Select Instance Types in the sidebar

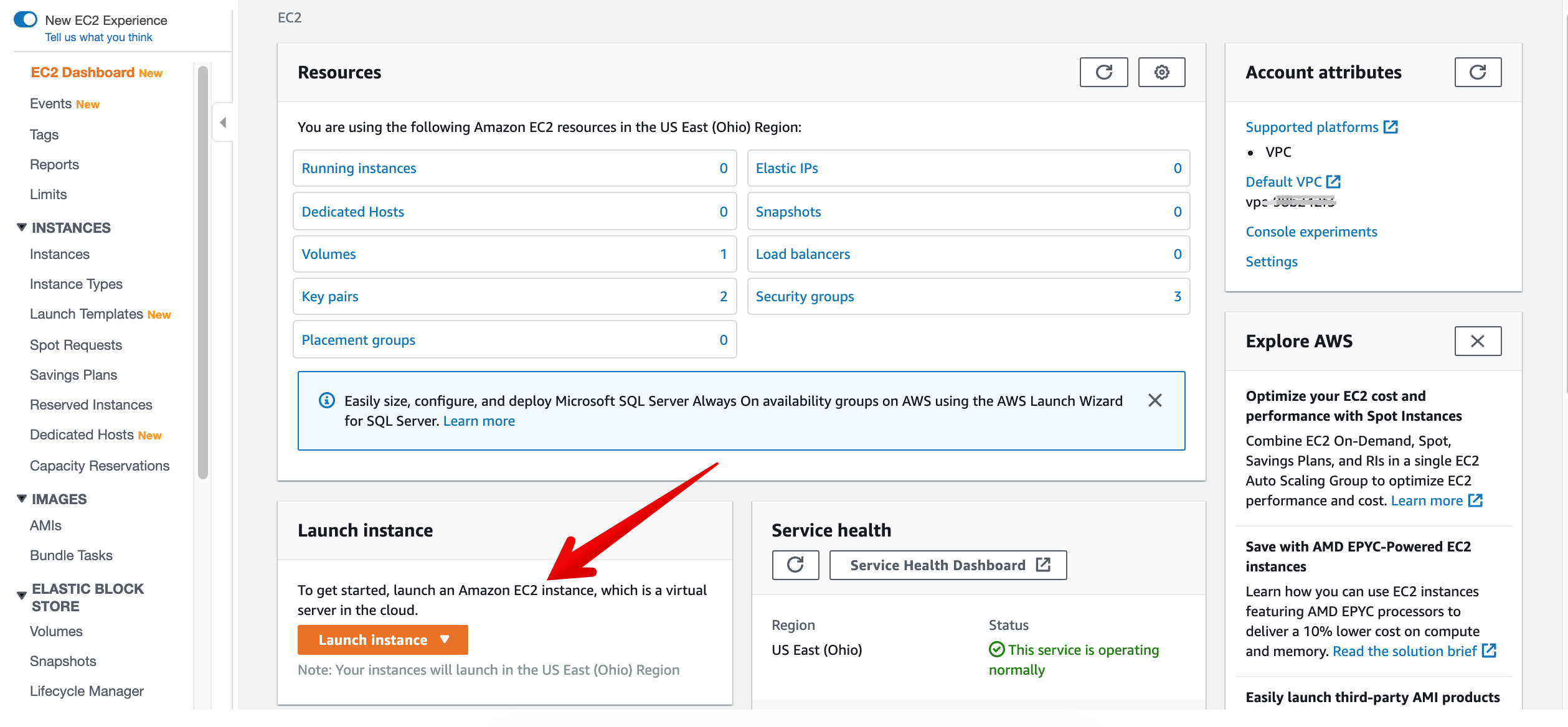coord(76,284)
